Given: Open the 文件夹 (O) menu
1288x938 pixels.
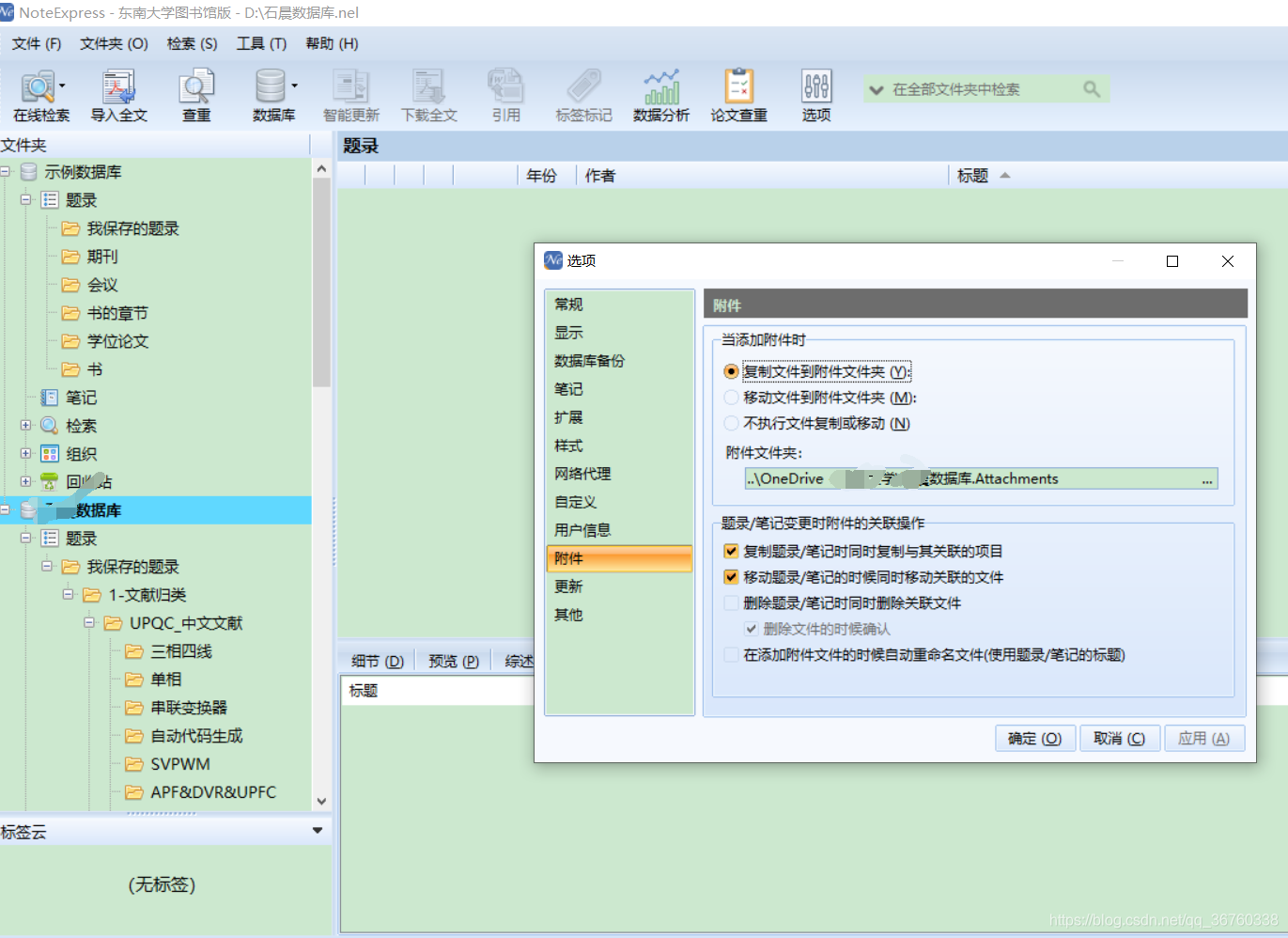Looking at the screenshot, I should [x=114, y=43].
